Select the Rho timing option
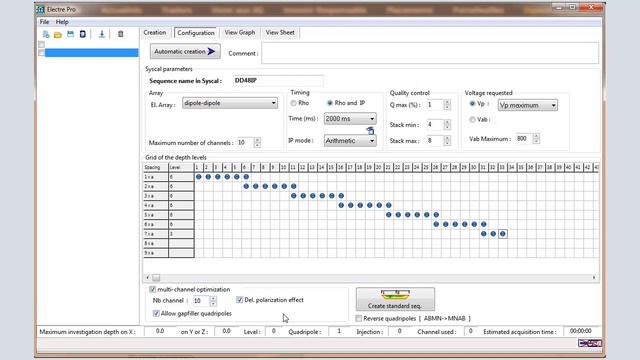Image resolution: width=640 pixels, height=360 pixels. point(293,103)
